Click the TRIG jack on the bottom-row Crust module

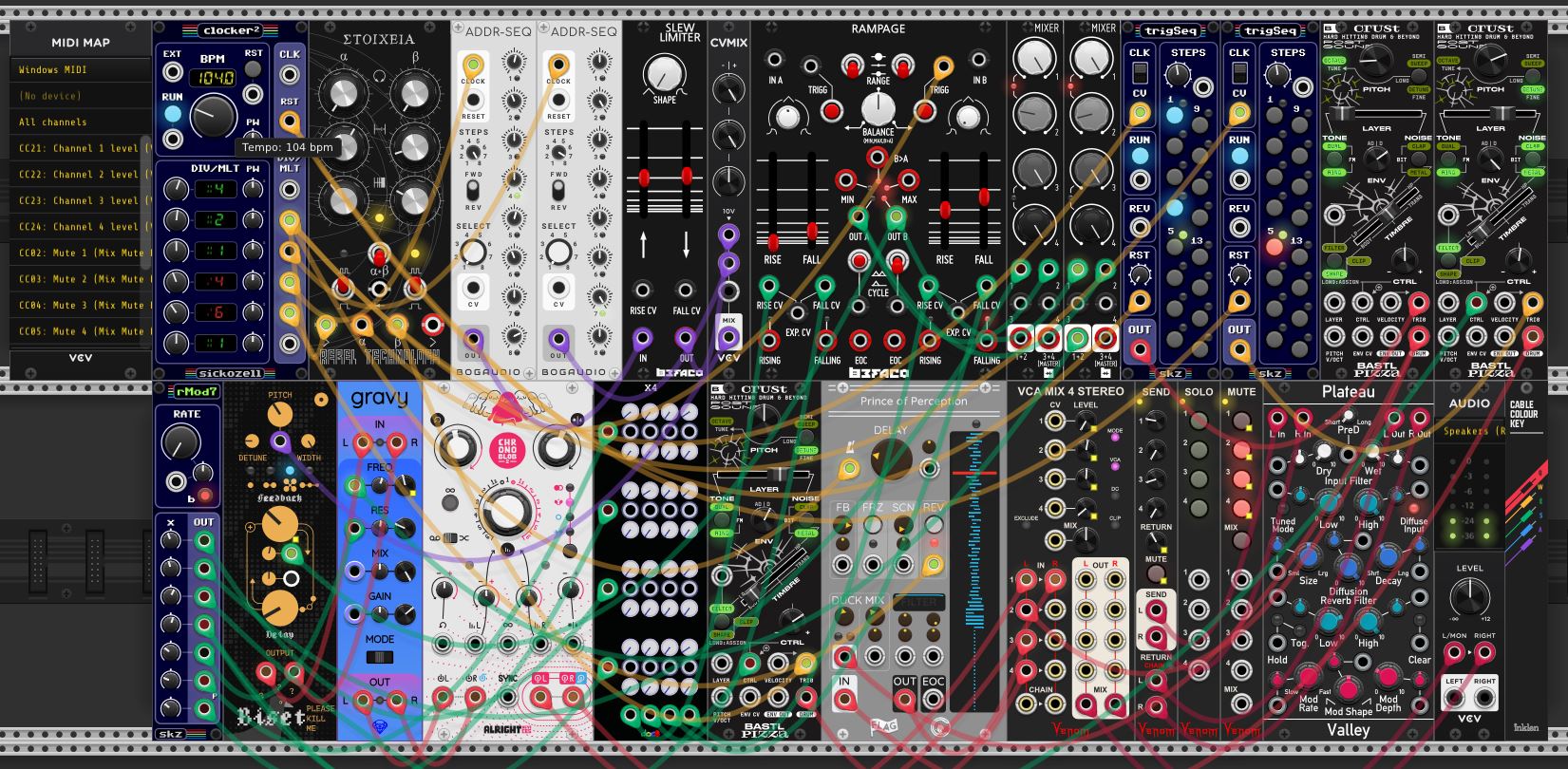pyautogui.click(x=805, y=662)
